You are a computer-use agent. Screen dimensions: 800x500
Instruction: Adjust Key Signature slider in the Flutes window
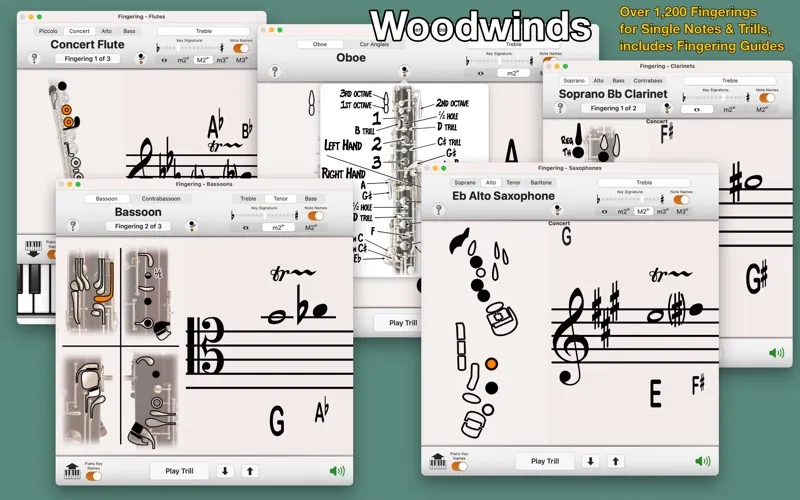pos(190,48)
